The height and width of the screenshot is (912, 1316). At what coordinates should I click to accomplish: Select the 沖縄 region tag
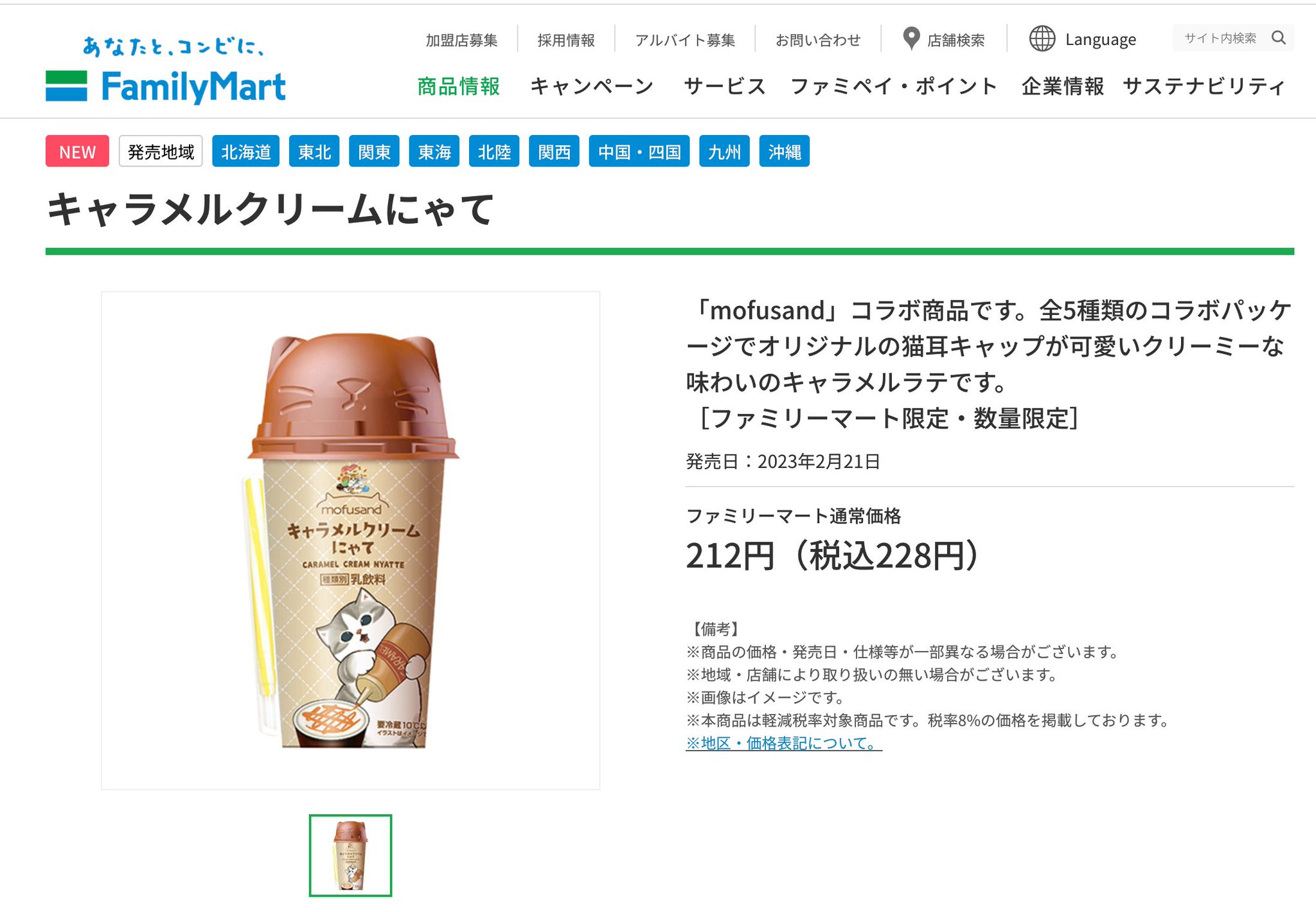tap(784, 151)
